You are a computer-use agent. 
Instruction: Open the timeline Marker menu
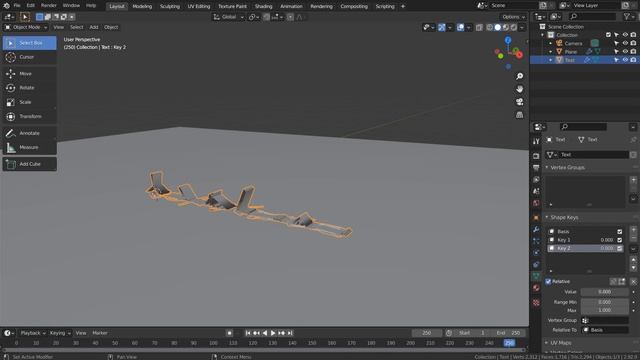pos(100,333)
